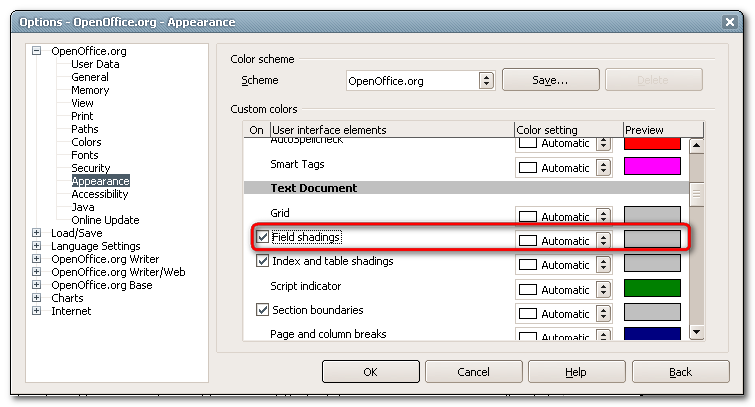Open the Colors options page
This screenshot has width=755, height=407.
(86, 142)
